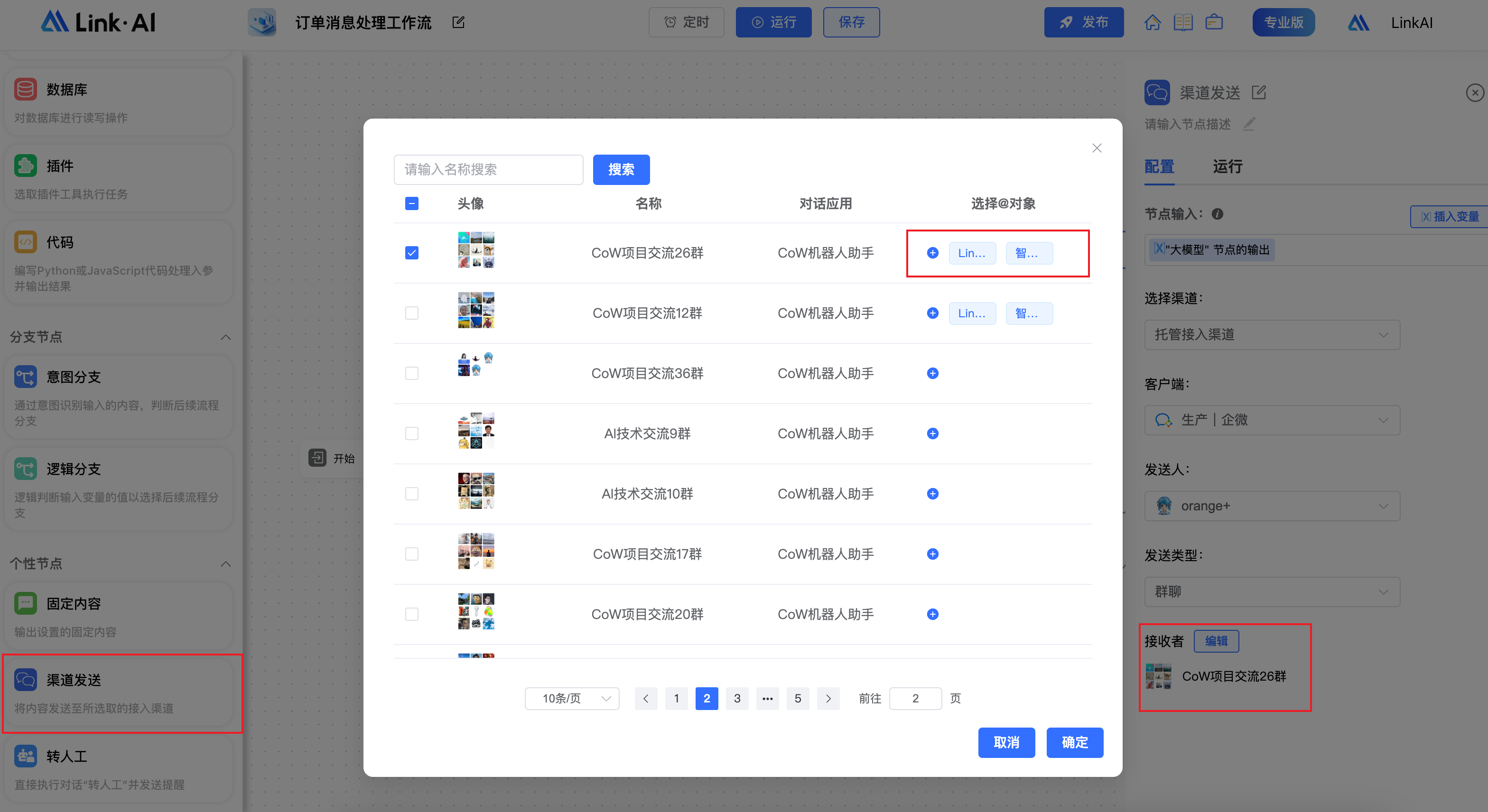Viewport: 1488px width, 812px height.
Task: Click the CoW项目交流12群 group avatar
Action: (x=476, y=310)
